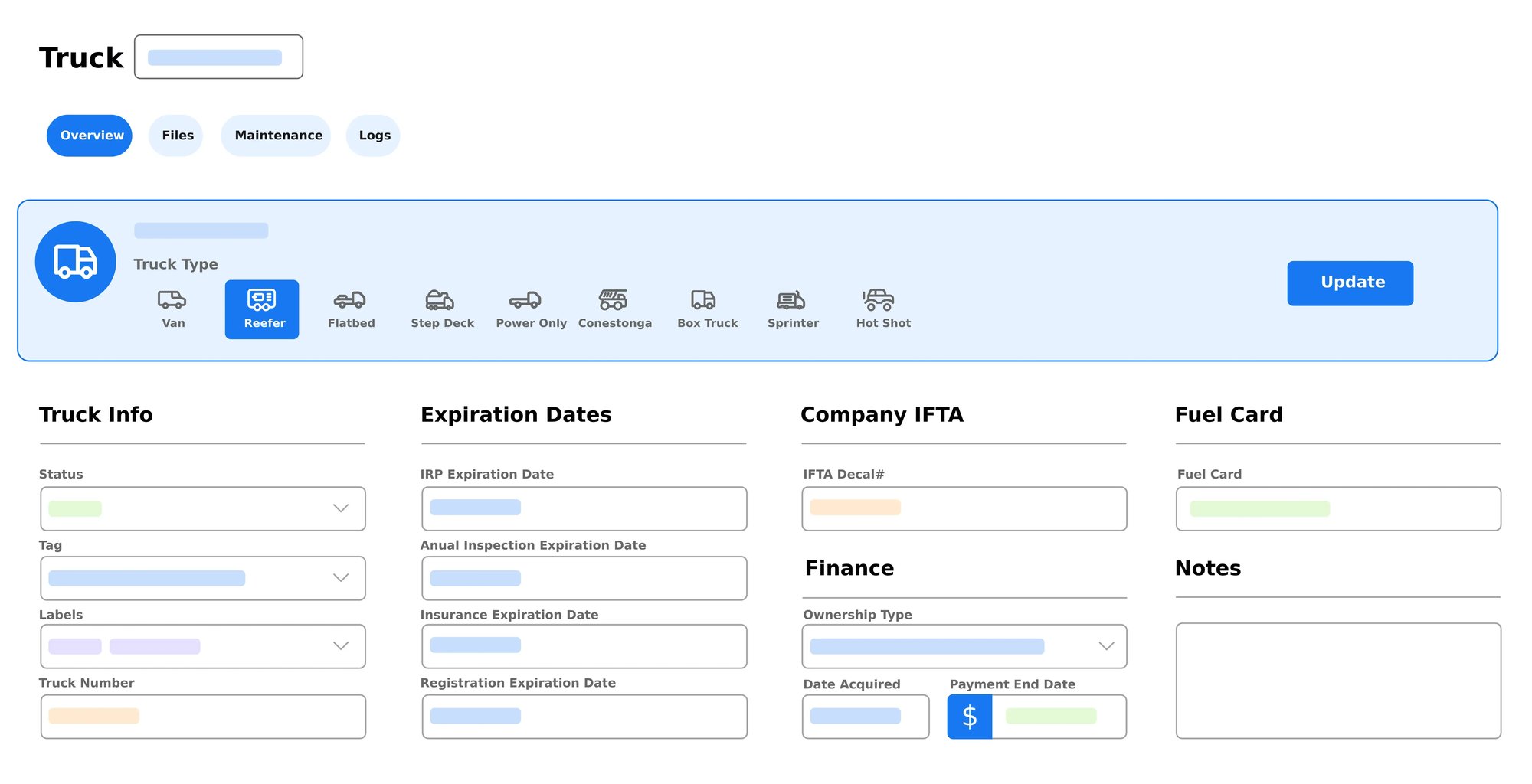The width and height of the screenshot is (1532, 784).
Task: Open the Files tab
Action: 177,136
